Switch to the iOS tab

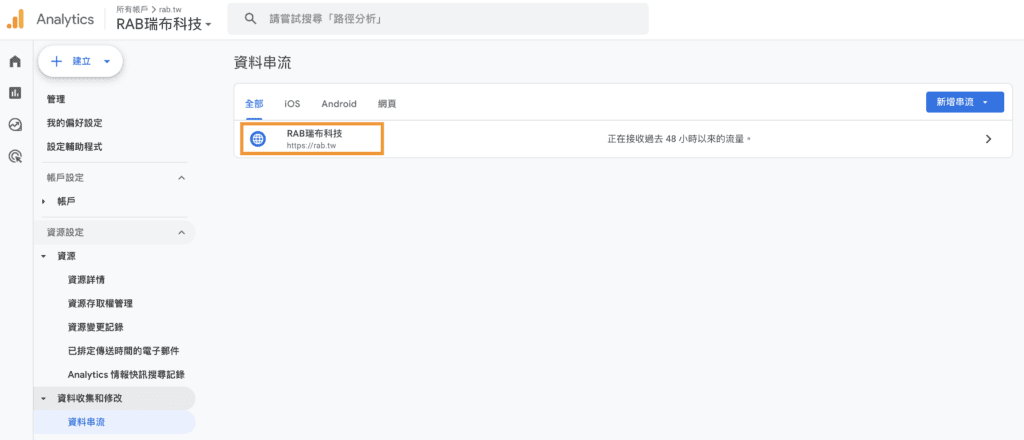292,103
